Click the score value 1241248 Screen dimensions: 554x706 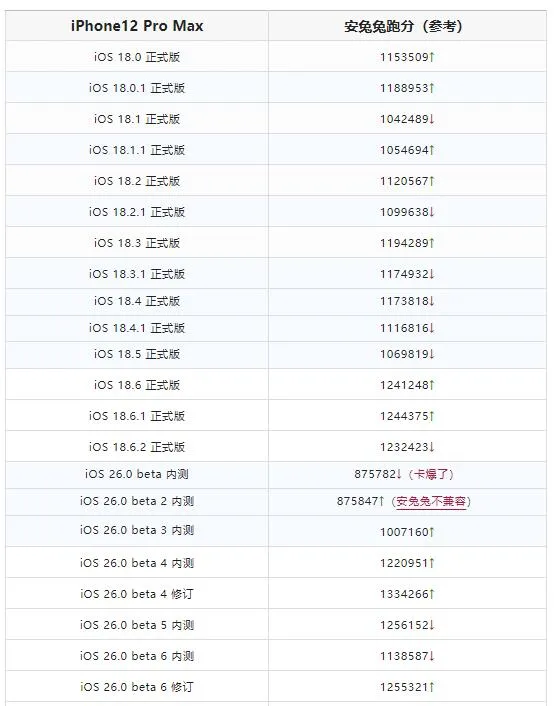[404, 385]
